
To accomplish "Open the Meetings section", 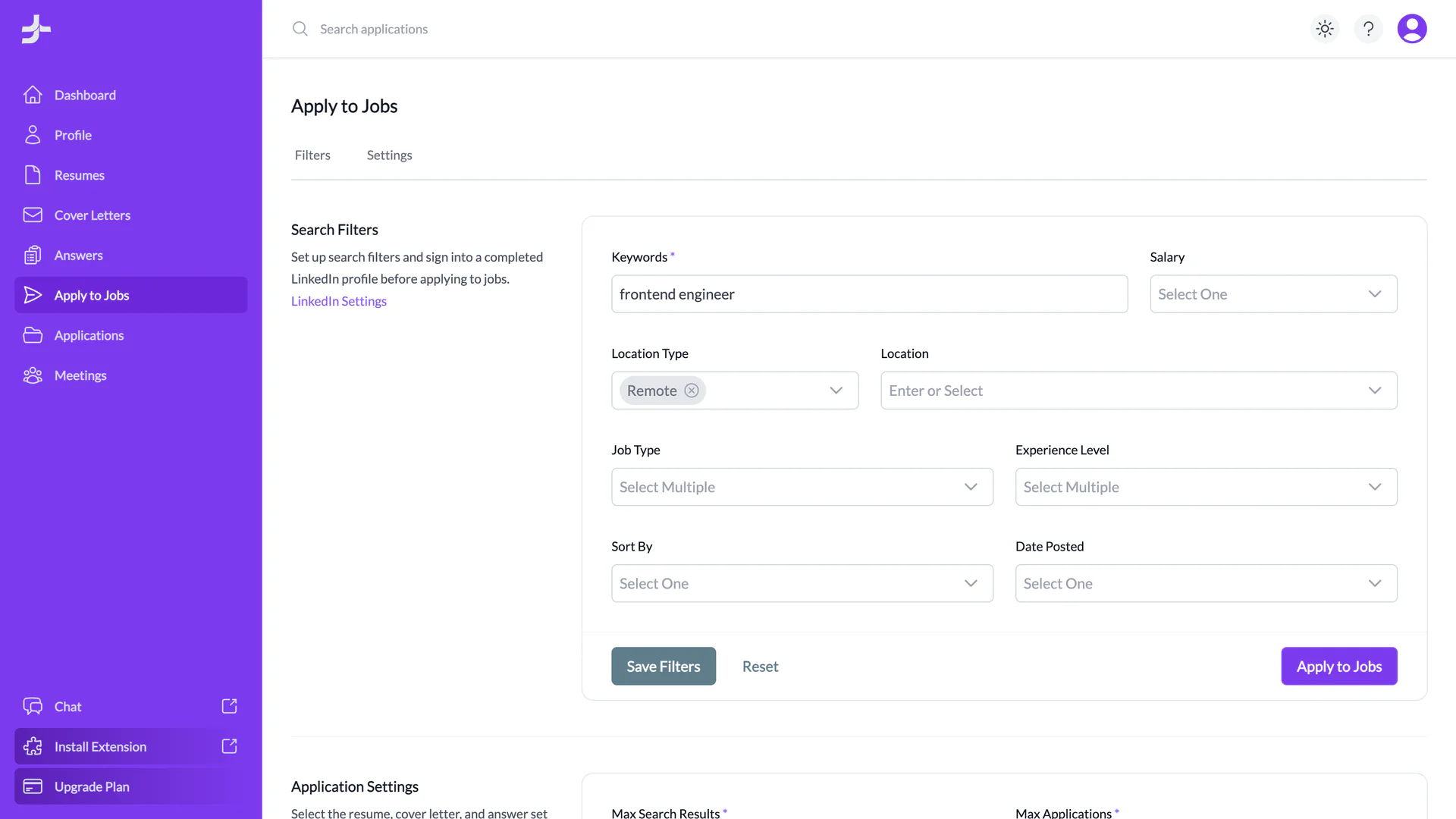I will pos(80,375).
